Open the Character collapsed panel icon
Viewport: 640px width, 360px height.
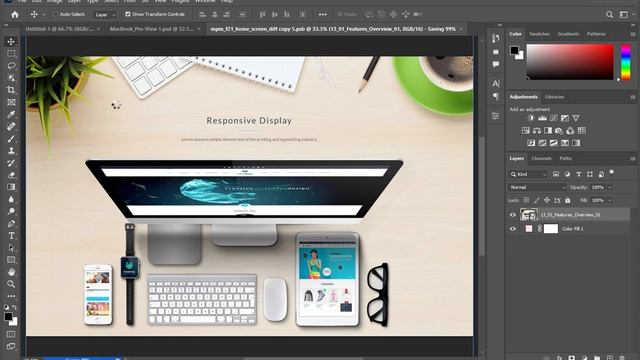click(496, 84)
